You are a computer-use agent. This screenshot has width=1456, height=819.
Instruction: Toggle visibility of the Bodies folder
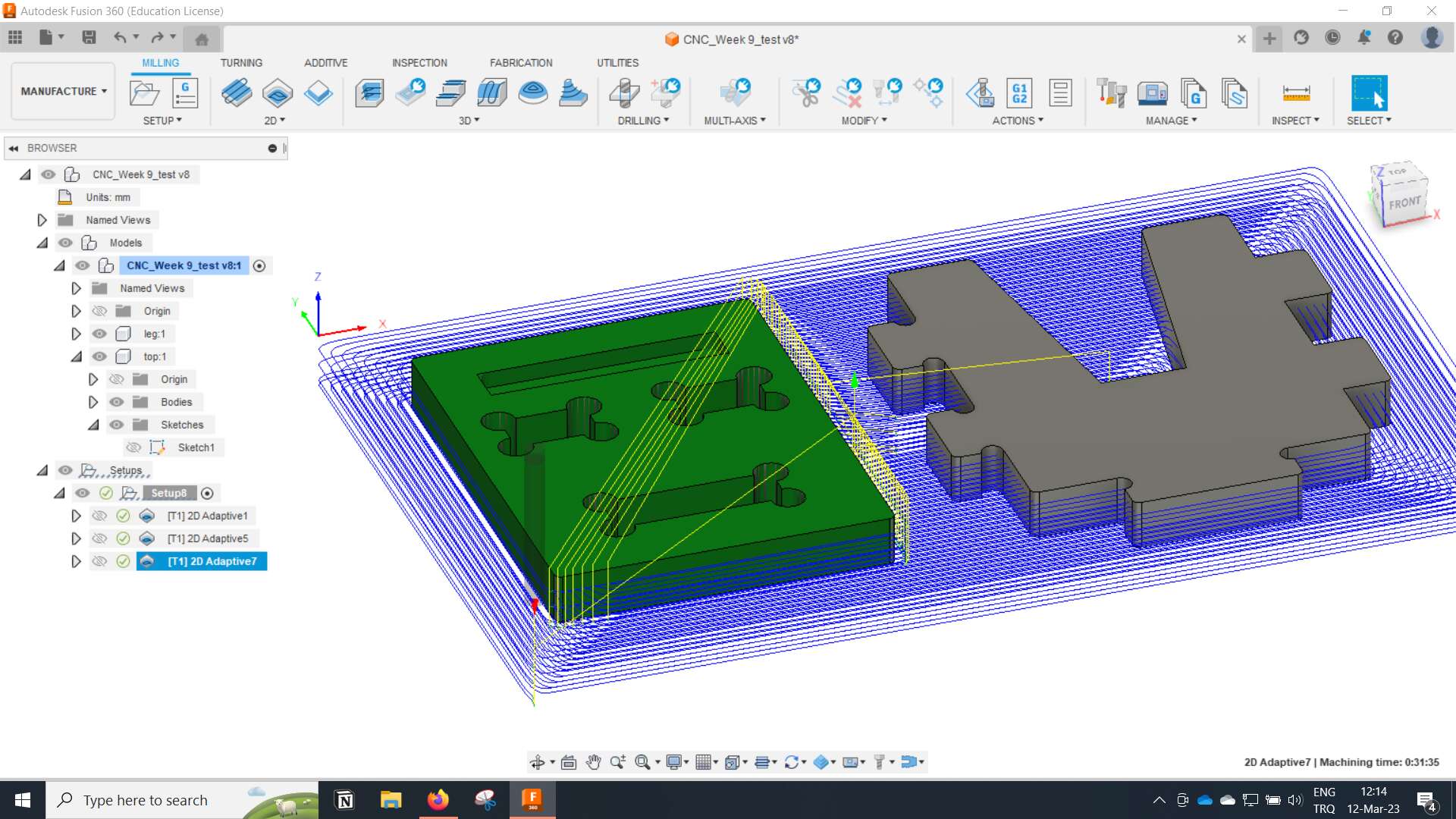coord(116,402)
